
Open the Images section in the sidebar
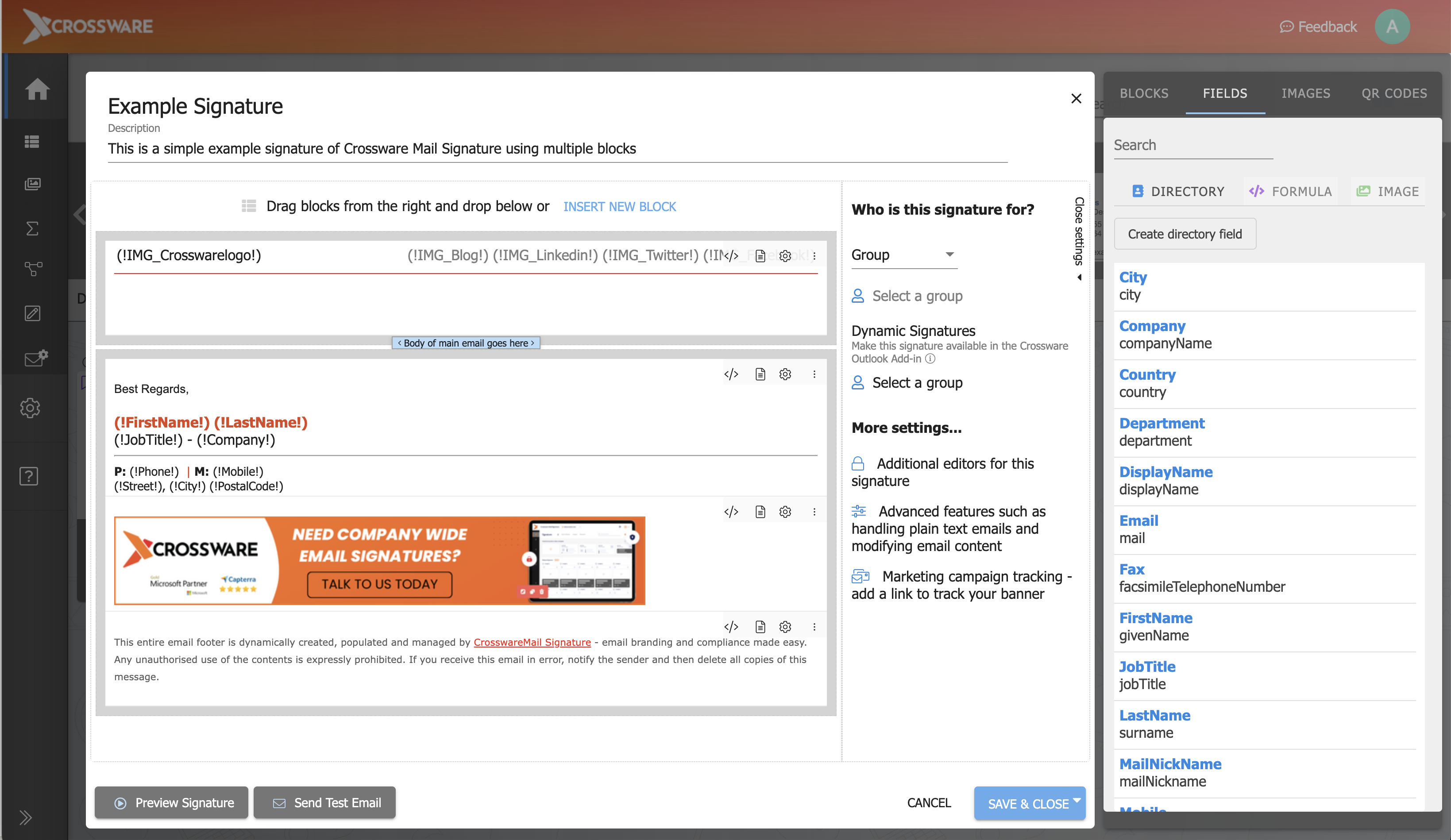33,184
